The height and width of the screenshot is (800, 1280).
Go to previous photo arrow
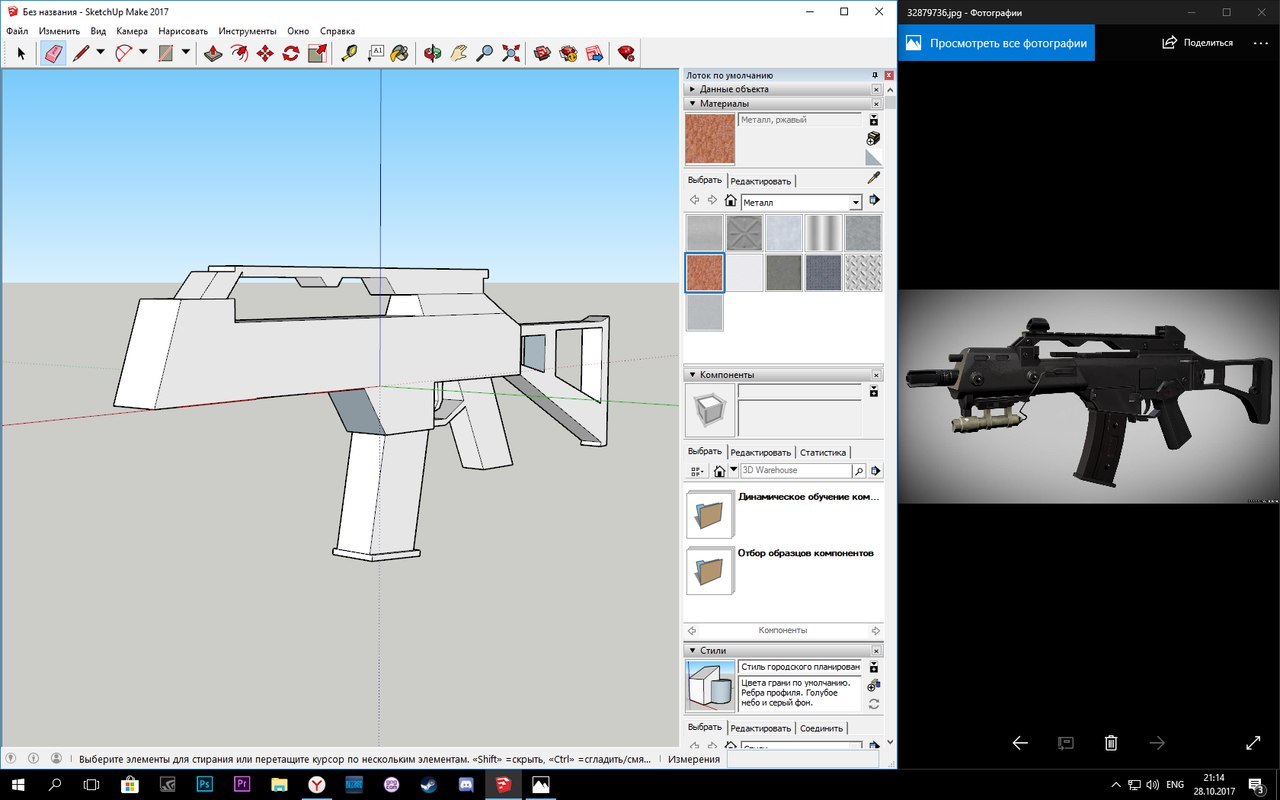(1020, 743)
